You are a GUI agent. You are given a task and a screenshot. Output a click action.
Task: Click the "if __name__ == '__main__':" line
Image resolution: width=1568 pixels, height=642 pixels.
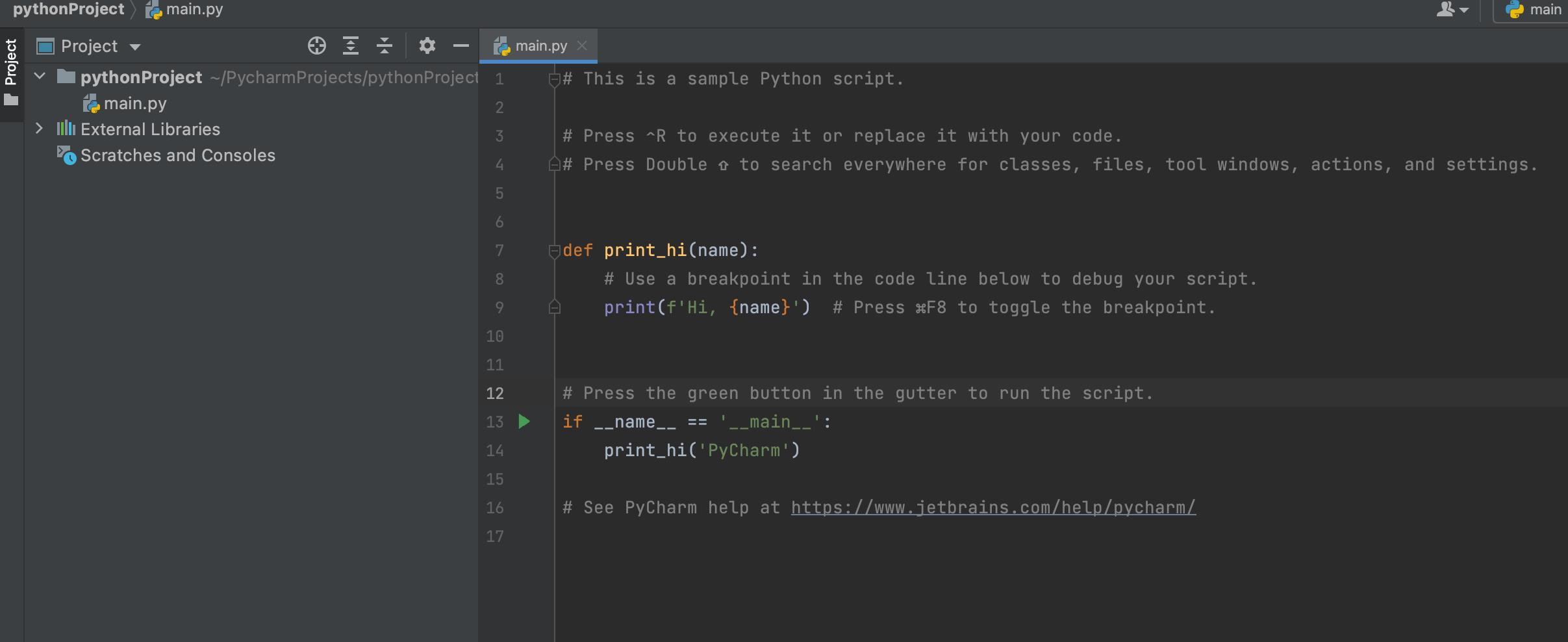click(x=697, y=422)
